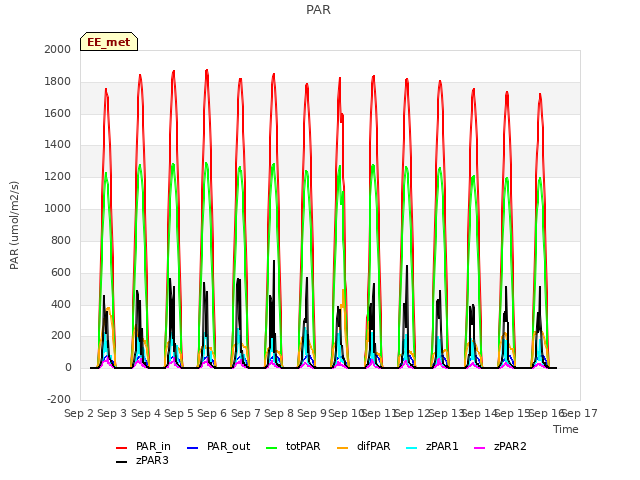Click the Time x-axis label
The image size is (640, 480).
[x=566, y=429]
